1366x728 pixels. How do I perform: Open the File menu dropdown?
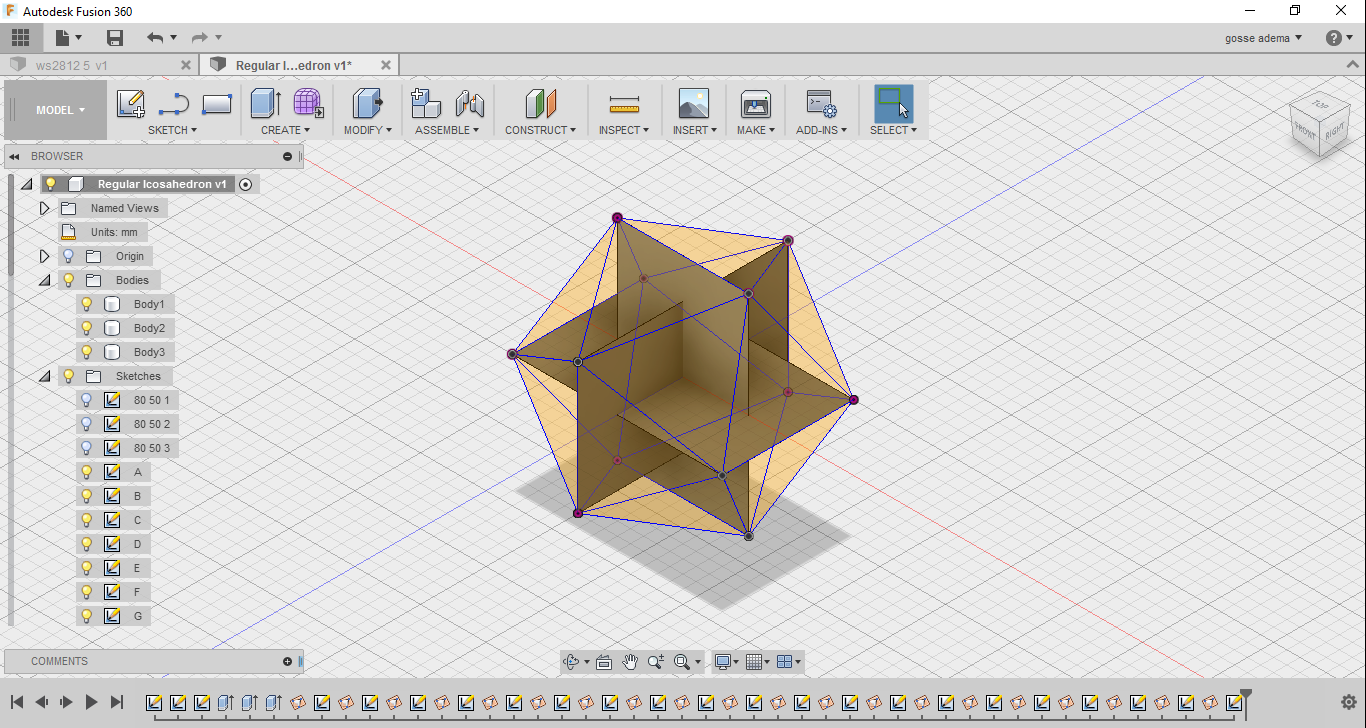coord(69,38)
